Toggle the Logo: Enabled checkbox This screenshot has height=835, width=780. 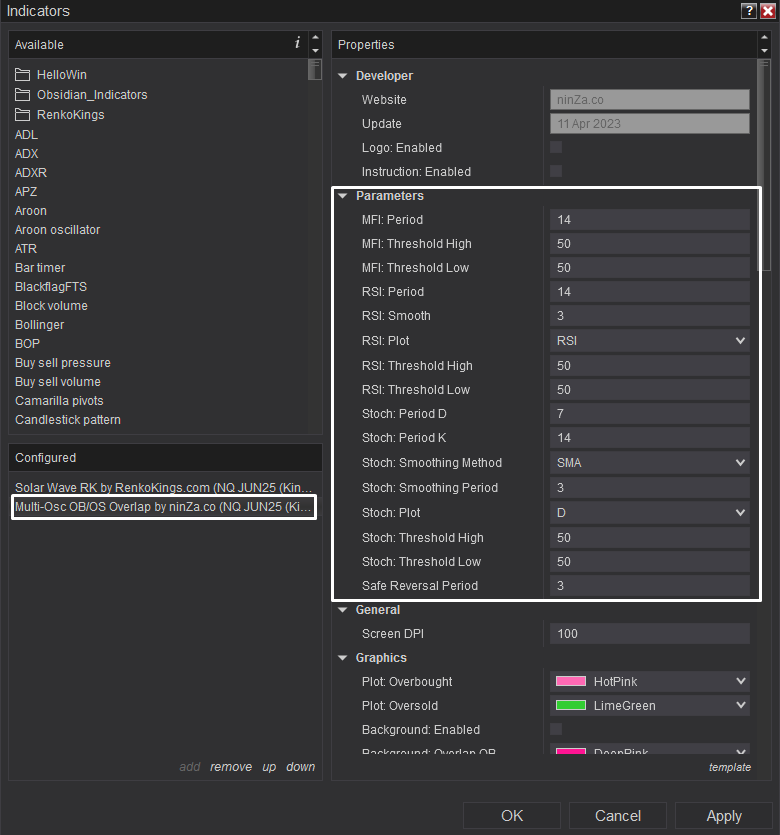tap(556, 147)
